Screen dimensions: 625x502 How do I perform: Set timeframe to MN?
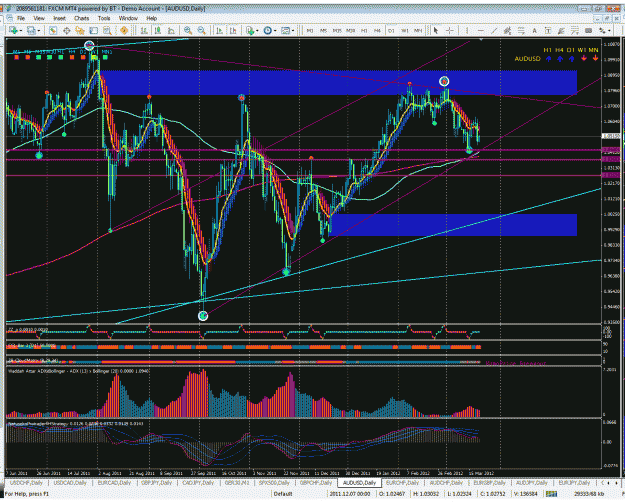[x=418, y=30]
